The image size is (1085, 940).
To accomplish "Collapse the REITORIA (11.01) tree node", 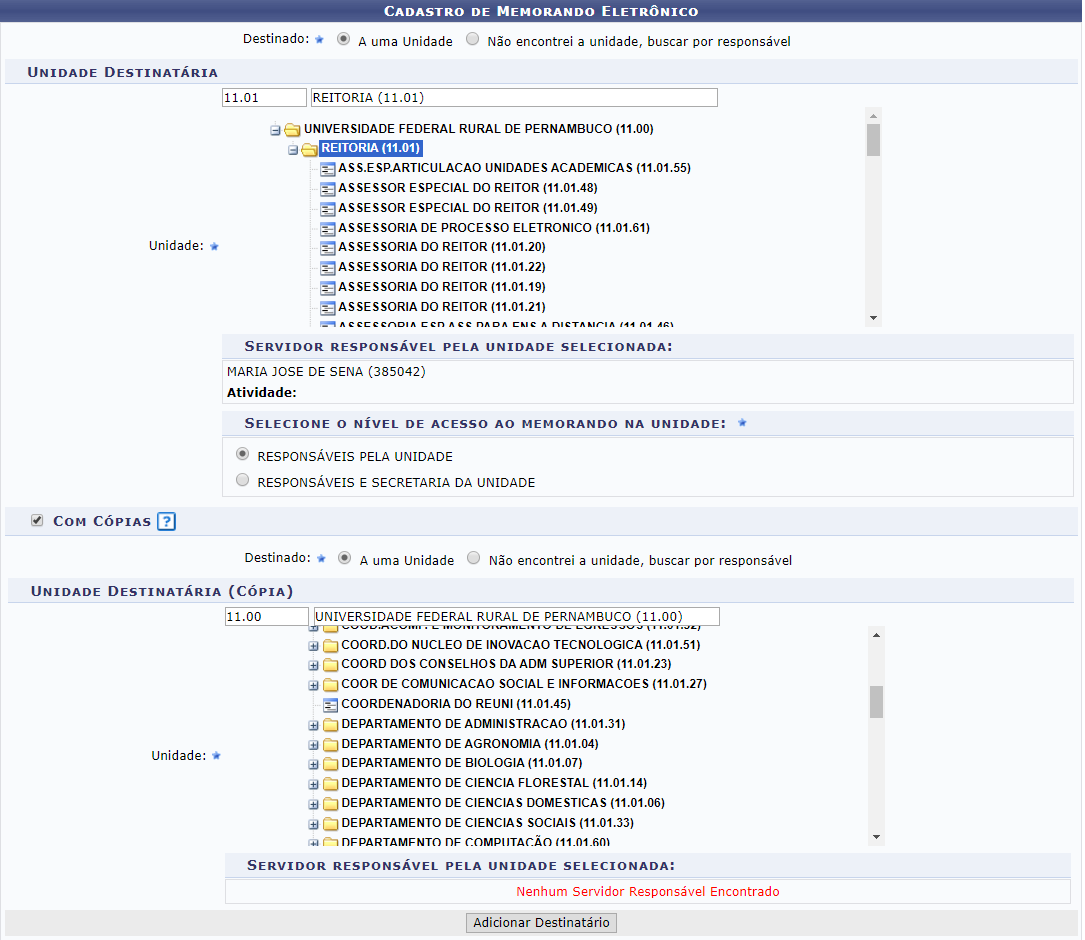I will coord(293,150).
